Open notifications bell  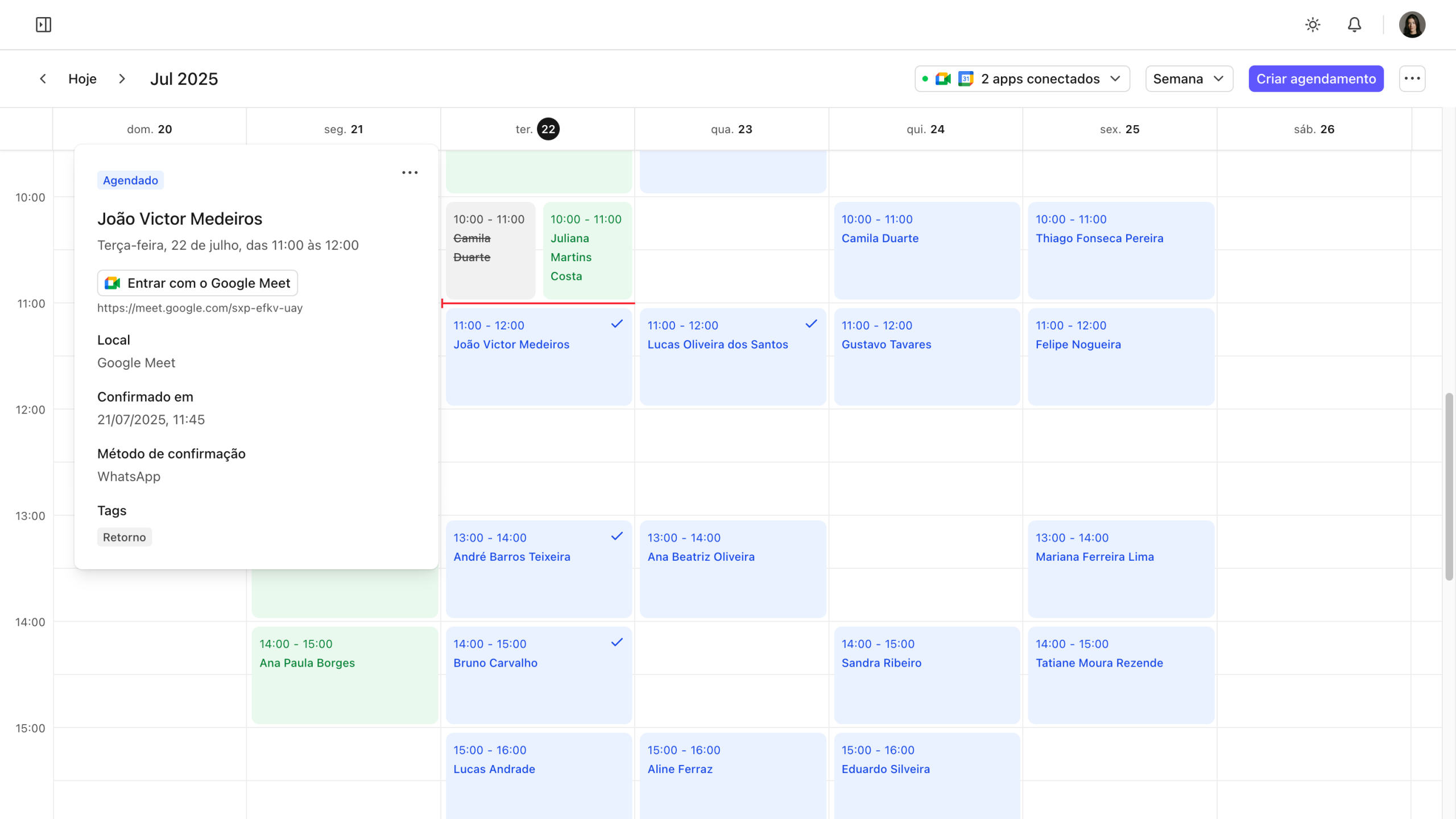tap(1355, 24)
